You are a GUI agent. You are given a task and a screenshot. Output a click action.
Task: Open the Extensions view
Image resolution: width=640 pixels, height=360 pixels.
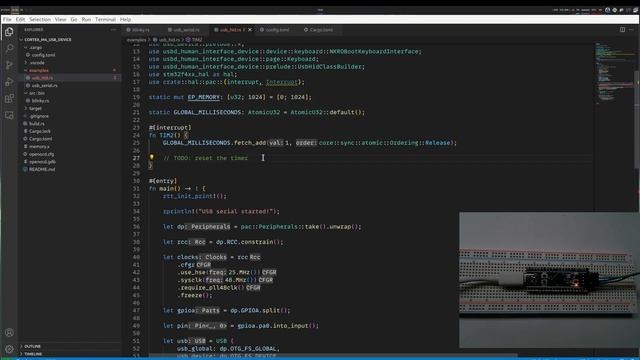pyautogui.click(x=9, y=98)
